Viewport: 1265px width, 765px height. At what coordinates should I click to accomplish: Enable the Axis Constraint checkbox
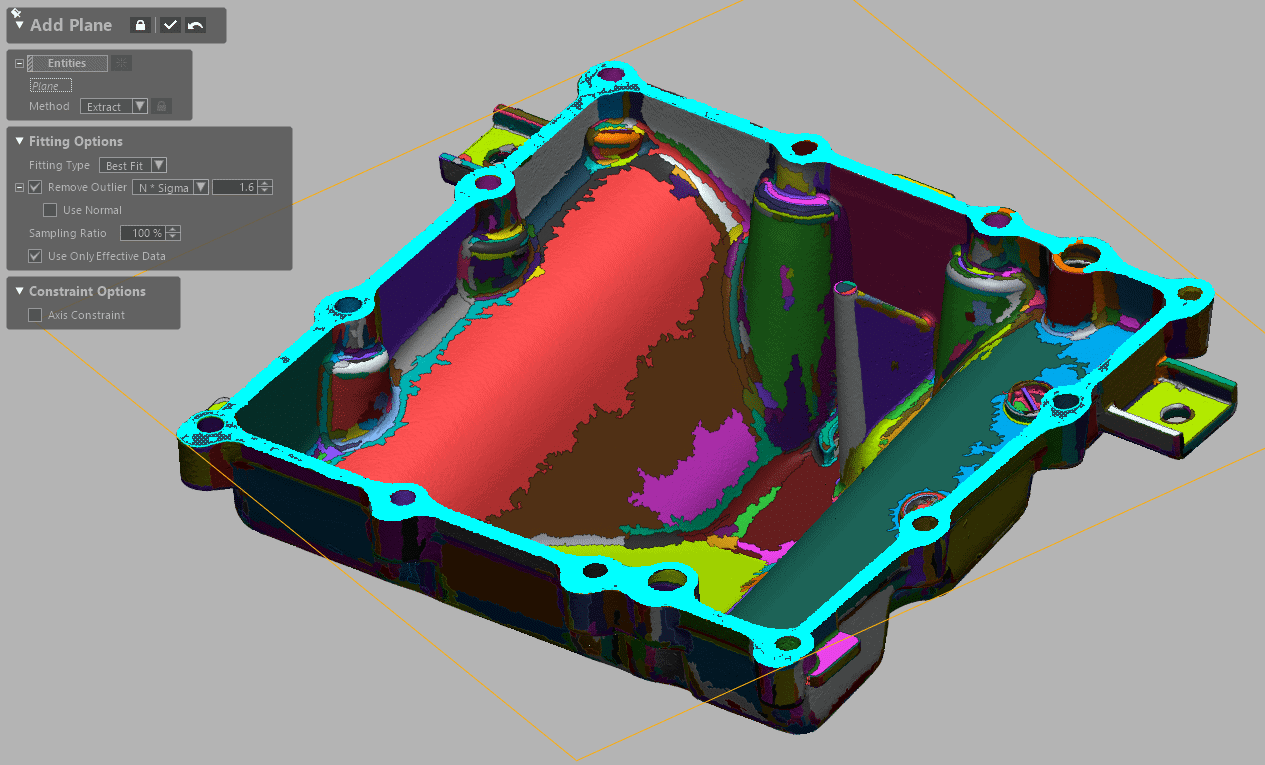(35, 315)
